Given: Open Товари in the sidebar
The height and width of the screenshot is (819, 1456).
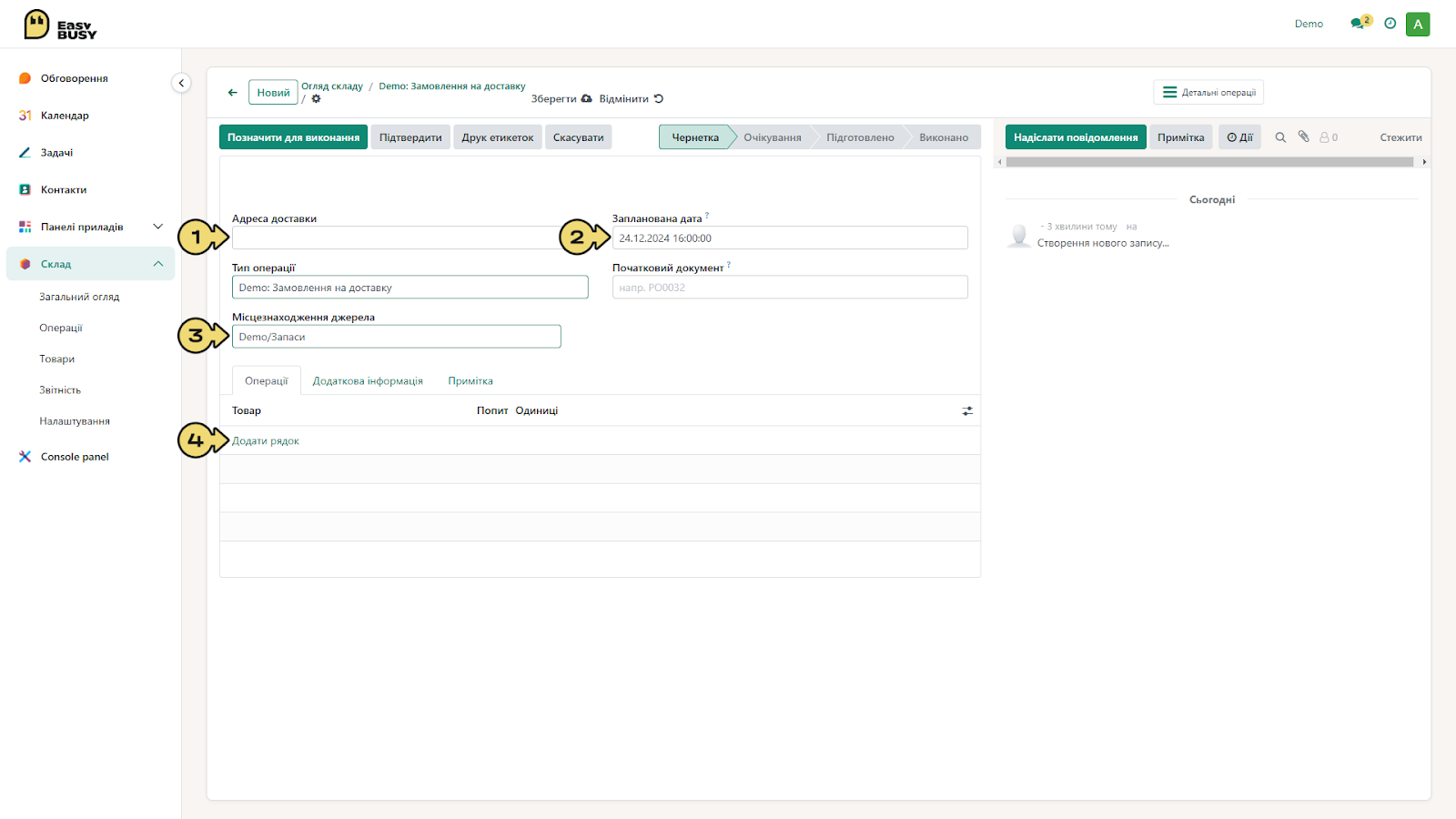Looking at the screenshot, I should pyautogui.click(x=57, y=359).
